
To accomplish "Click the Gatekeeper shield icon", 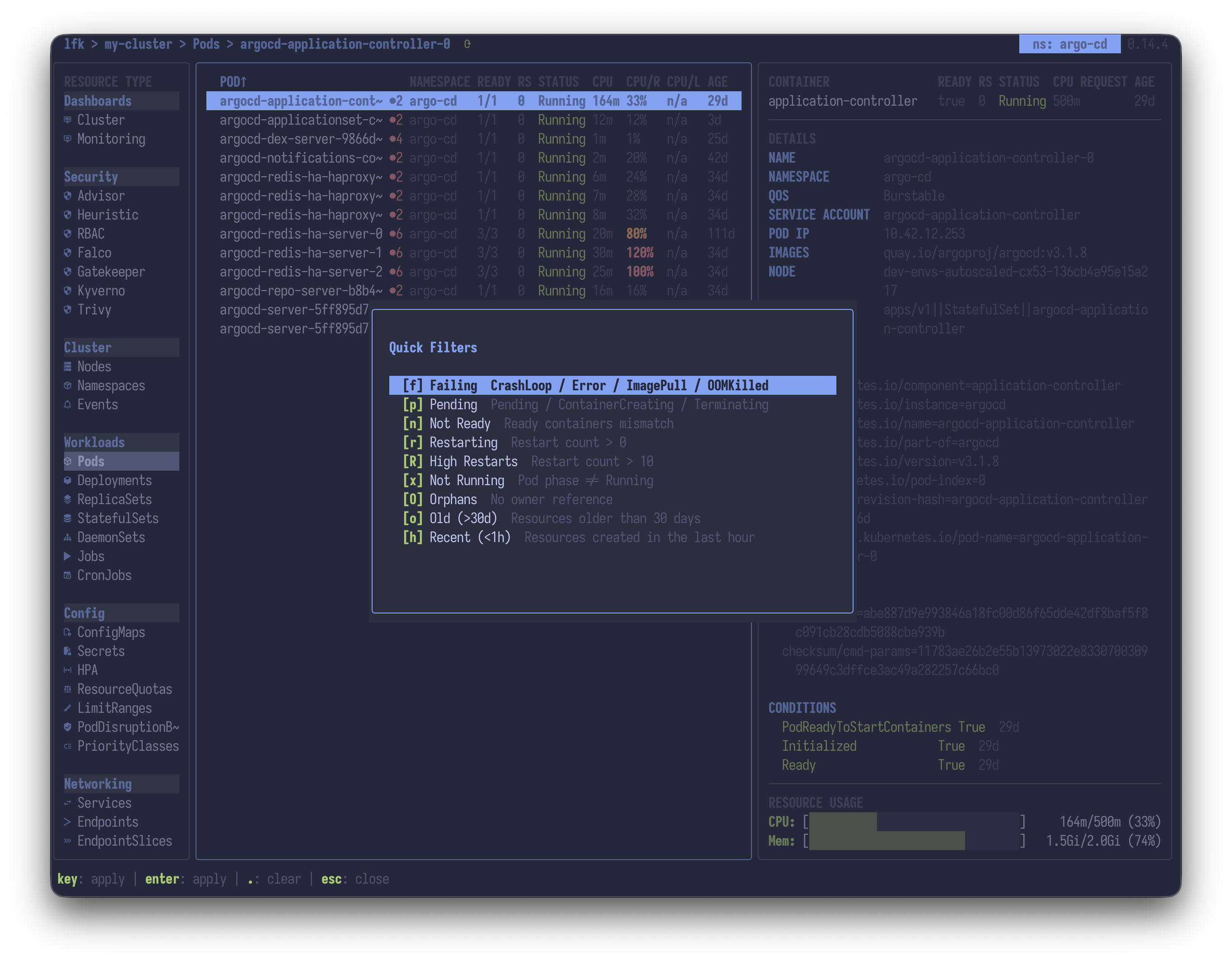I will (x=68, y=271).
